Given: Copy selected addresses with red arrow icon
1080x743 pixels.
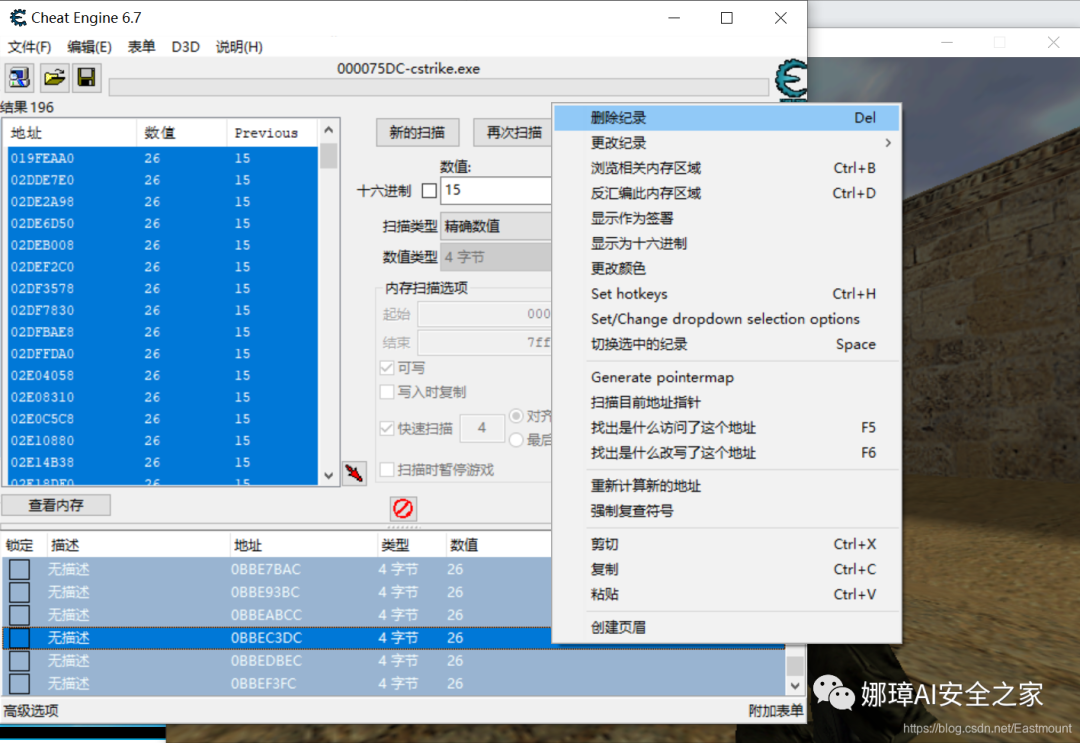Looking at the screenshot, I should [354, 473].
